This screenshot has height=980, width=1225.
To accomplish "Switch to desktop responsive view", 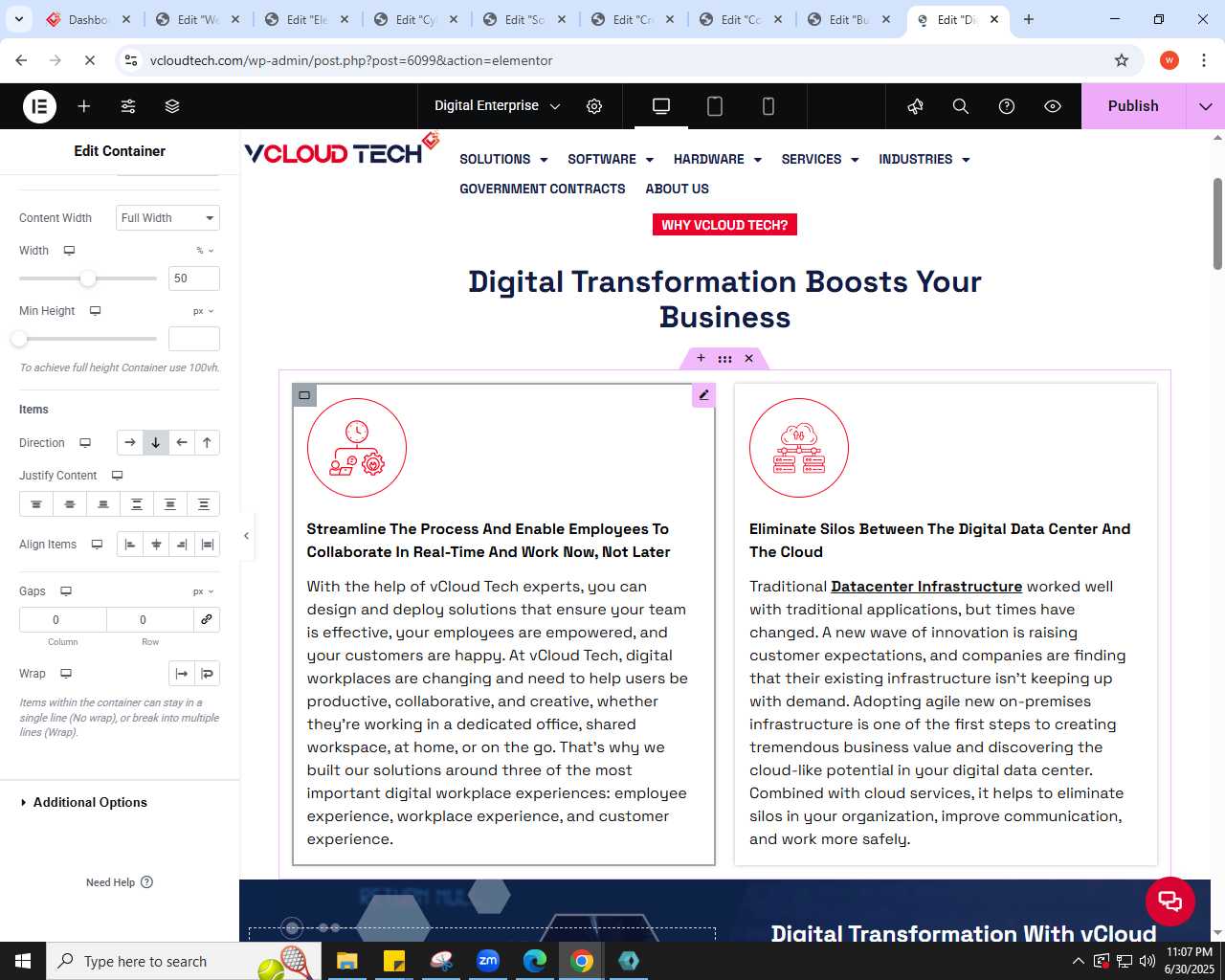I will [661, 106].
